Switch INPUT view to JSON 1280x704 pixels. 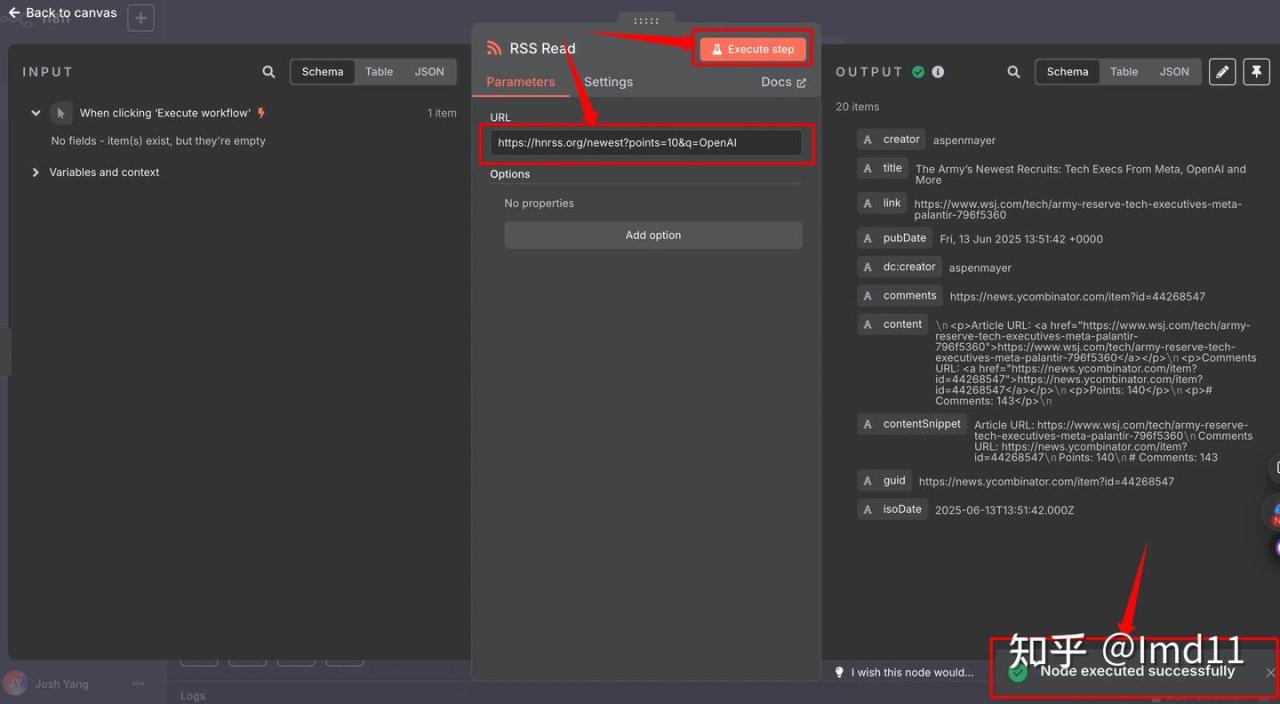point(429,72)
